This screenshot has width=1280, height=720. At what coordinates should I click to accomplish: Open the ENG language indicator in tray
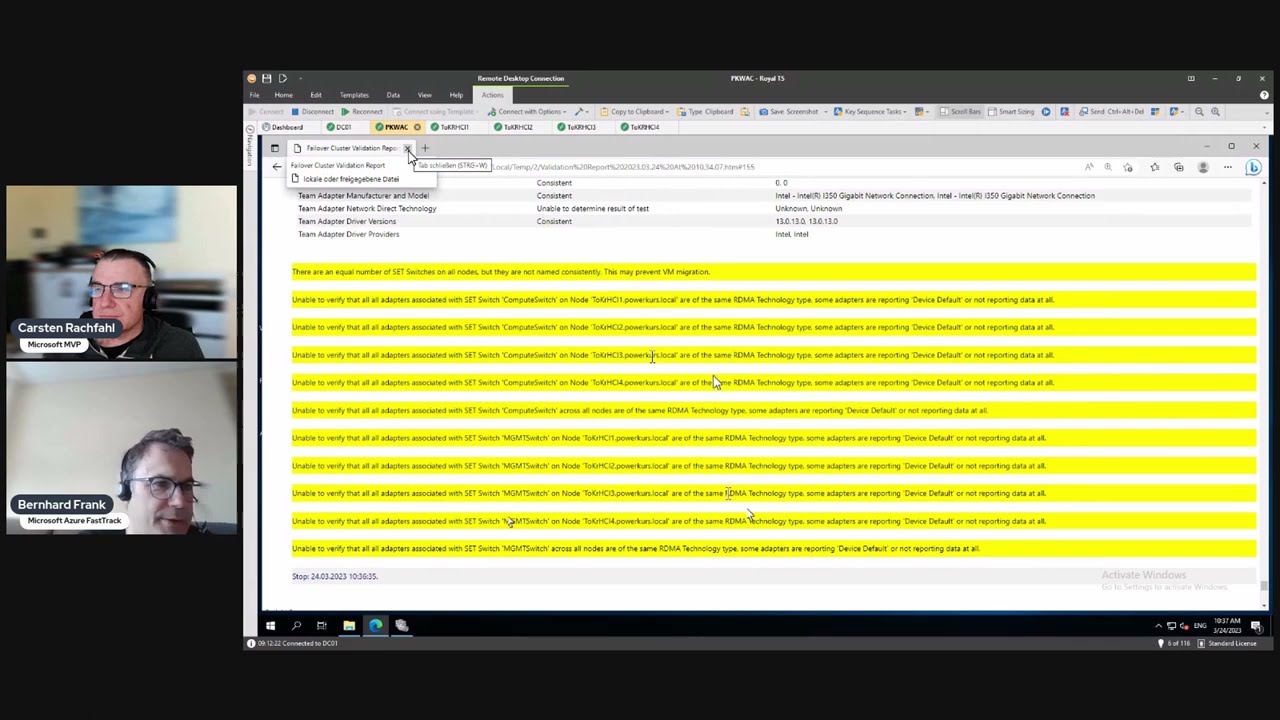click(1200, 626)
